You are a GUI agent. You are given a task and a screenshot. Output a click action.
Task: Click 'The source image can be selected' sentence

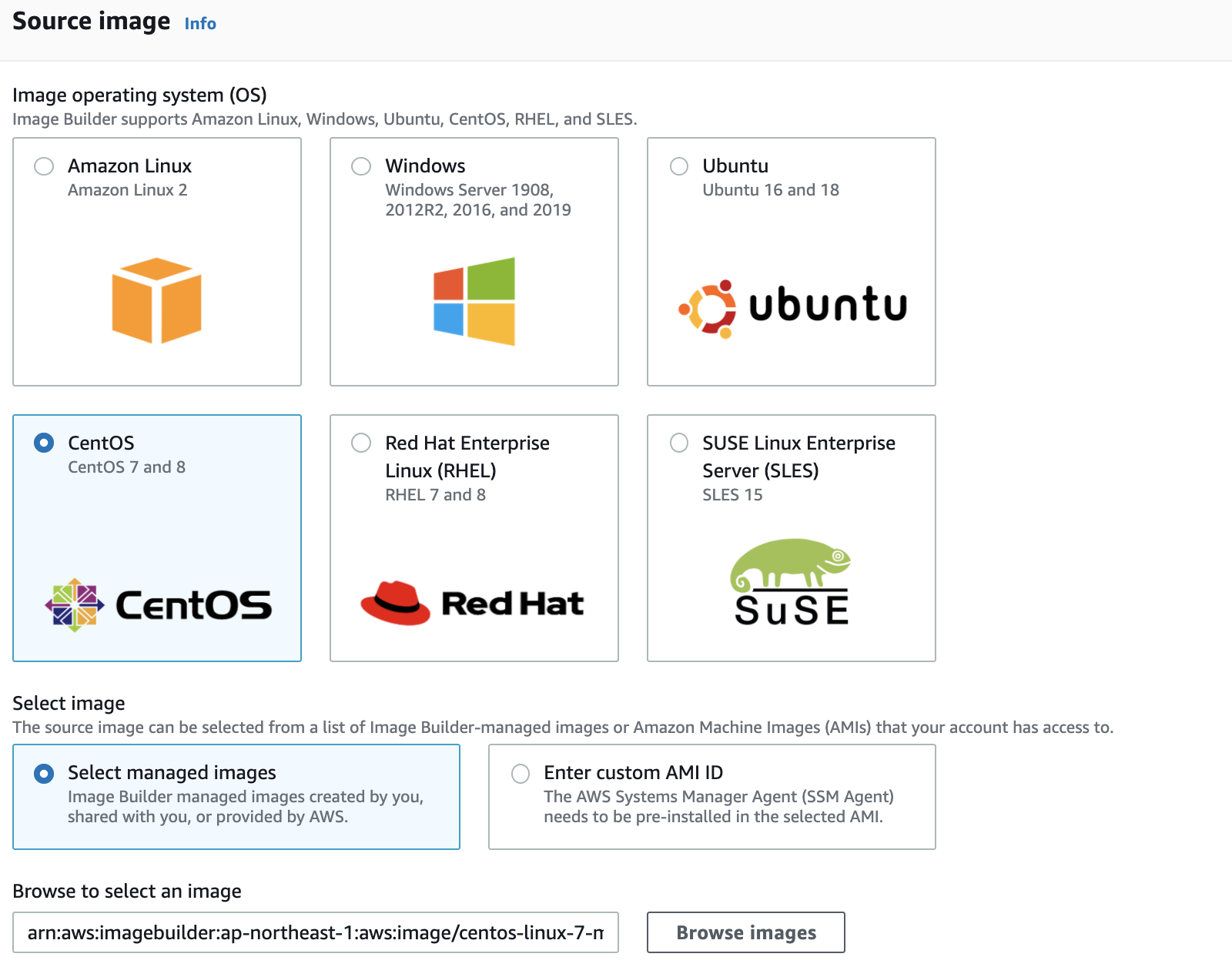point(563,728)
